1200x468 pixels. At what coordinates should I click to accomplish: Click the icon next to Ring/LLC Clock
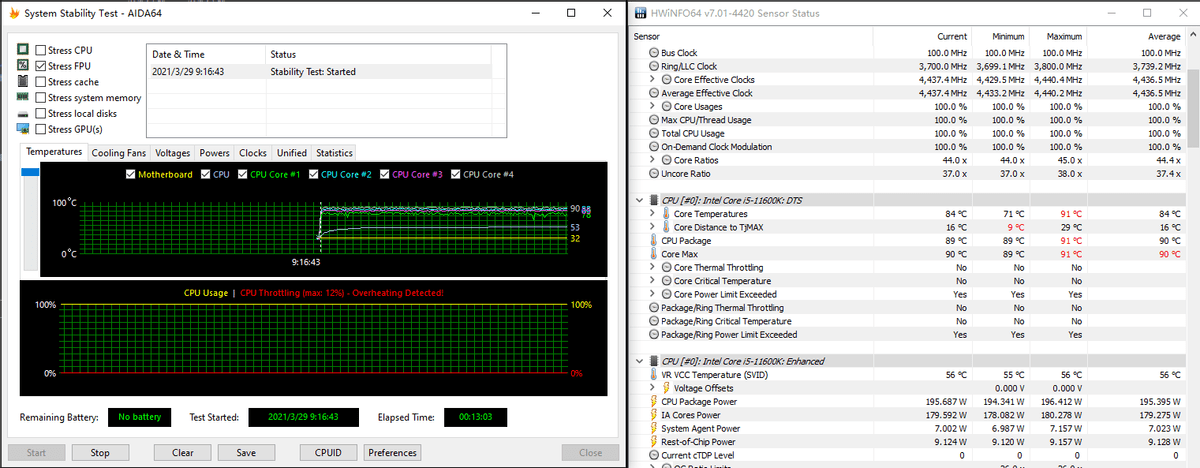(654, 66)
